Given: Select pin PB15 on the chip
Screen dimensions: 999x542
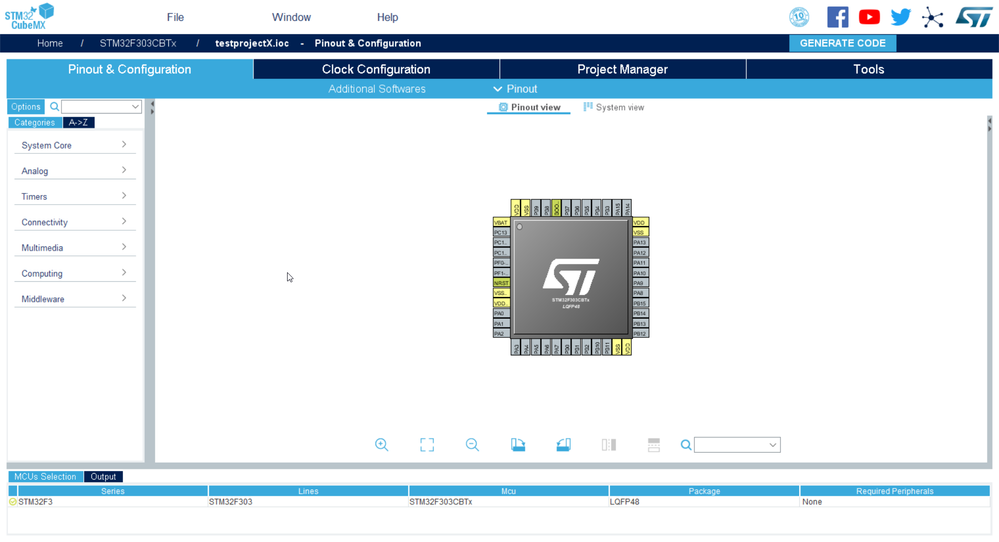Looking at the screenshot, I should [640, 303].
